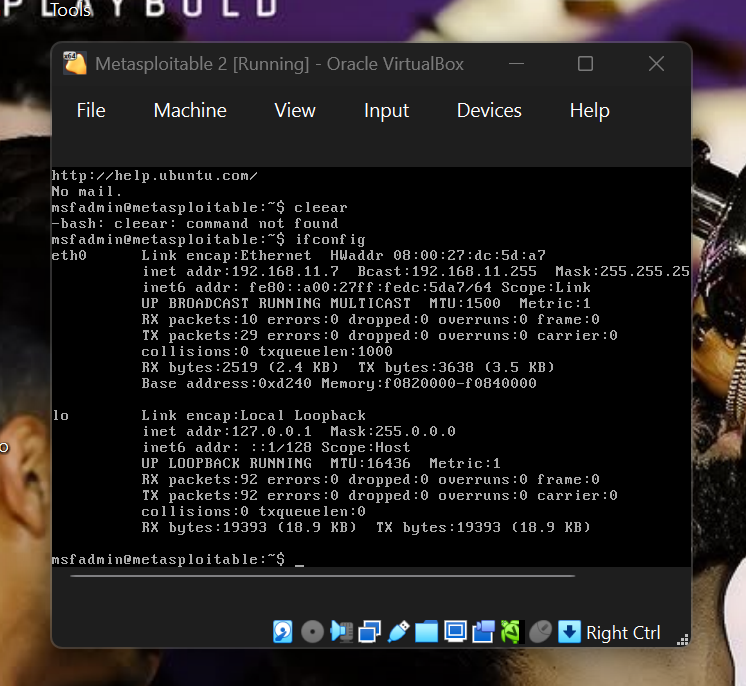
Task: Click the VirtualBox window title icon
Action: [75, 63]
